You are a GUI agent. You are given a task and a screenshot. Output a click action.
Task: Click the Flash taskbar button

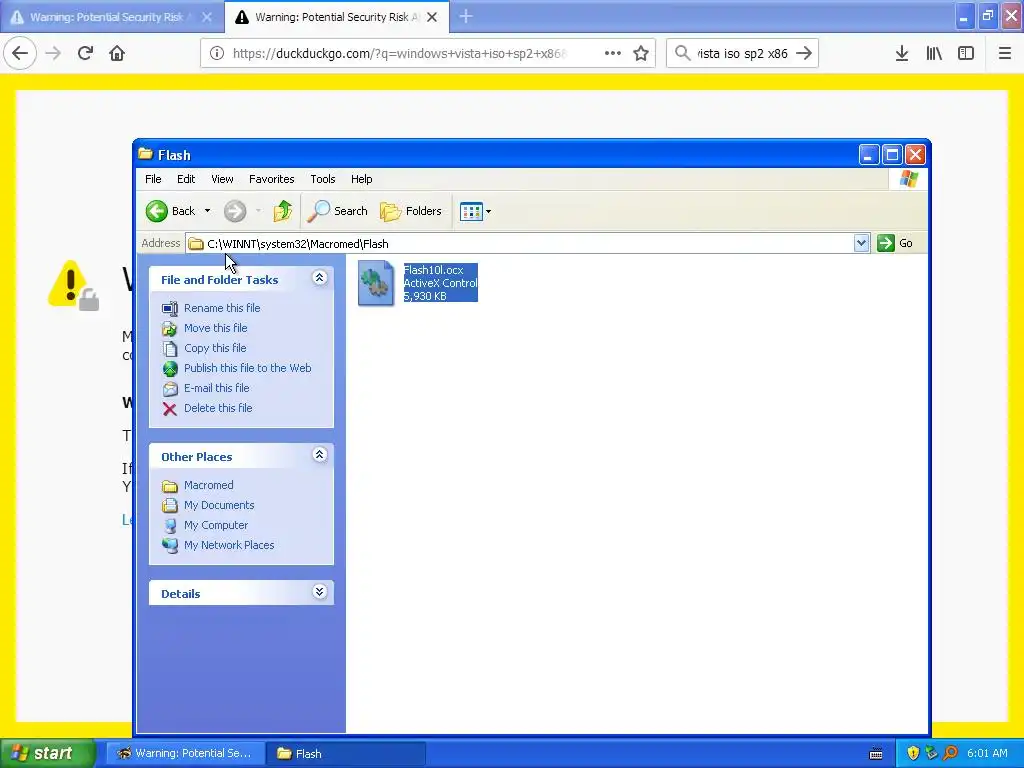[345, 754]
